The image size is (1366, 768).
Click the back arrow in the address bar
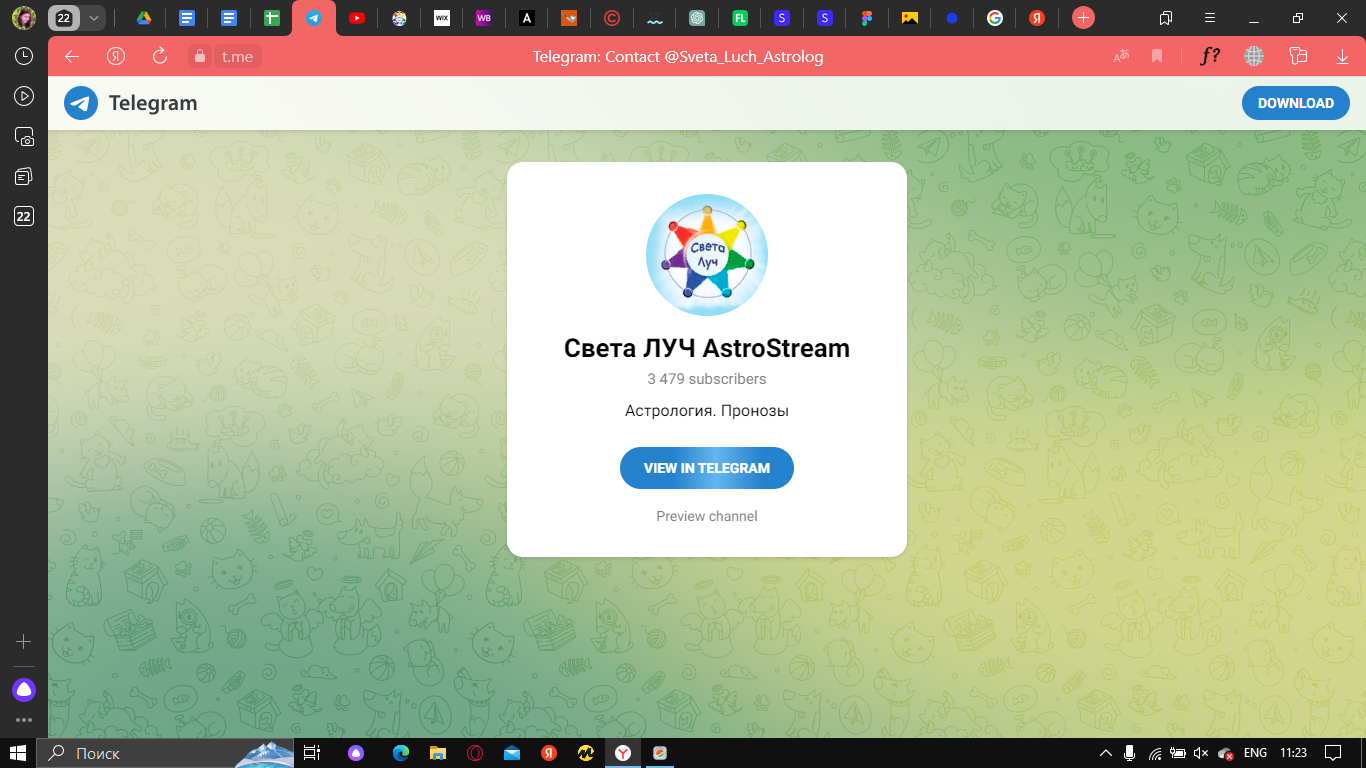pos(72,57)
